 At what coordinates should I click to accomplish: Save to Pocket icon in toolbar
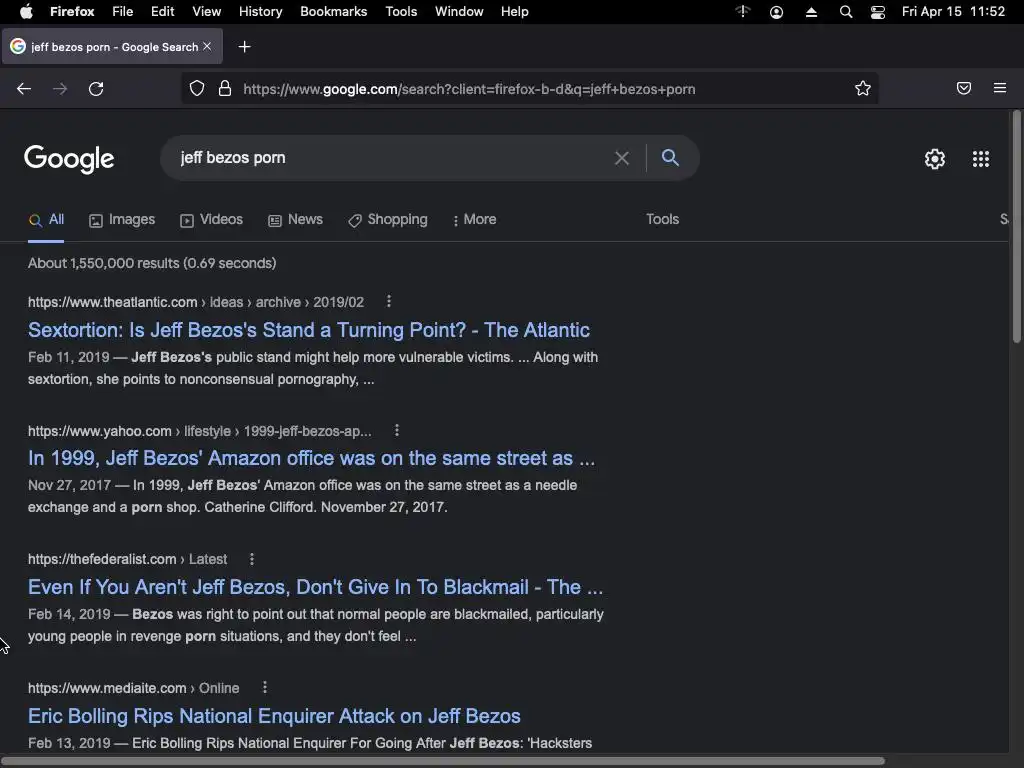pos(964,88)
